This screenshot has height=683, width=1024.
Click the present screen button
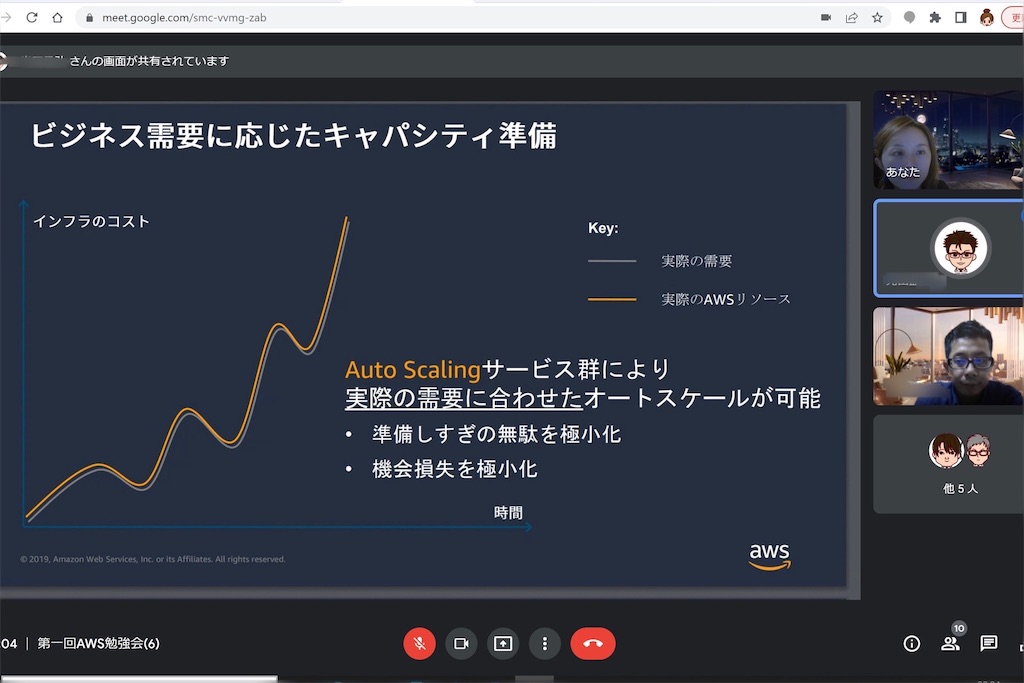pos(503,644)
